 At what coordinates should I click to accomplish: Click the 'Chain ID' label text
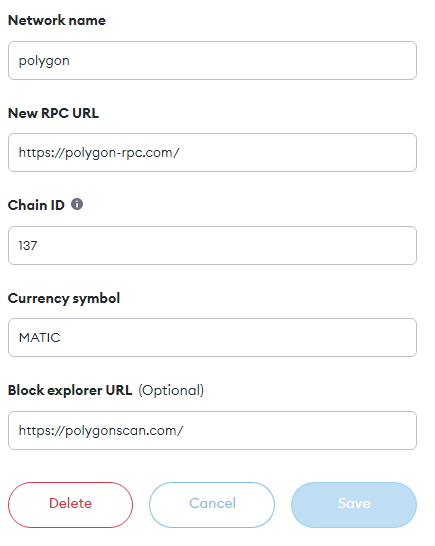click(36, 205)
